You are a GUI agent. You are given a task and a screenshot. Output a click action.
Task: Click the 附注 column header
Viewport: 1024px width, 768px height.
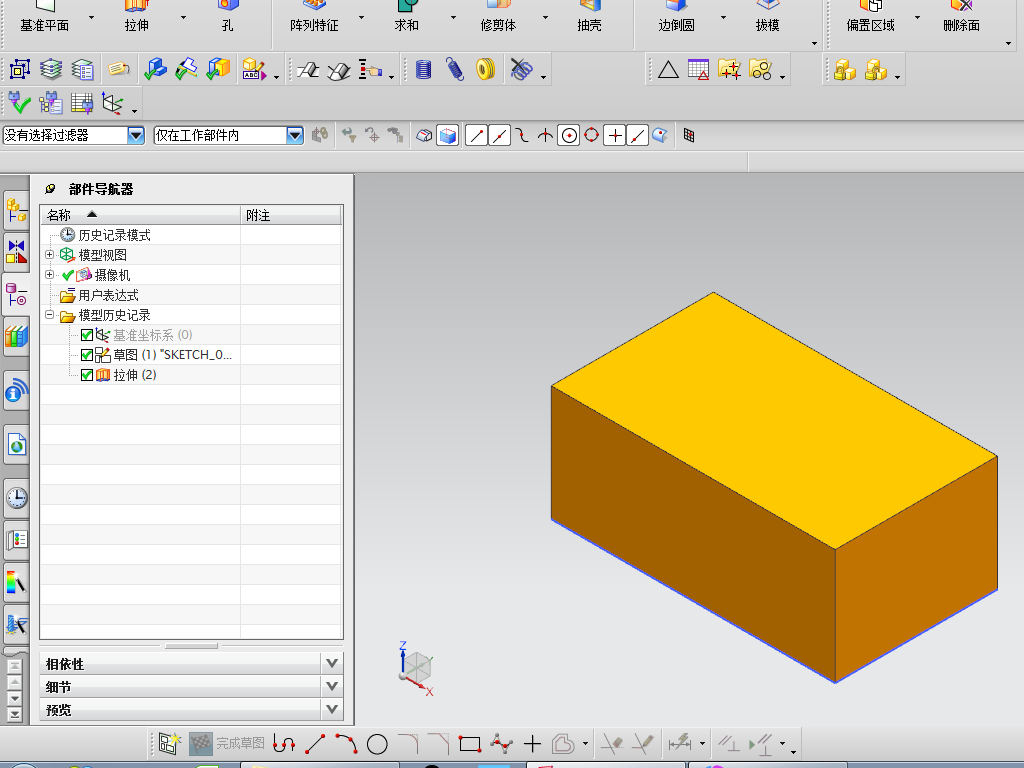coord(291,215)
